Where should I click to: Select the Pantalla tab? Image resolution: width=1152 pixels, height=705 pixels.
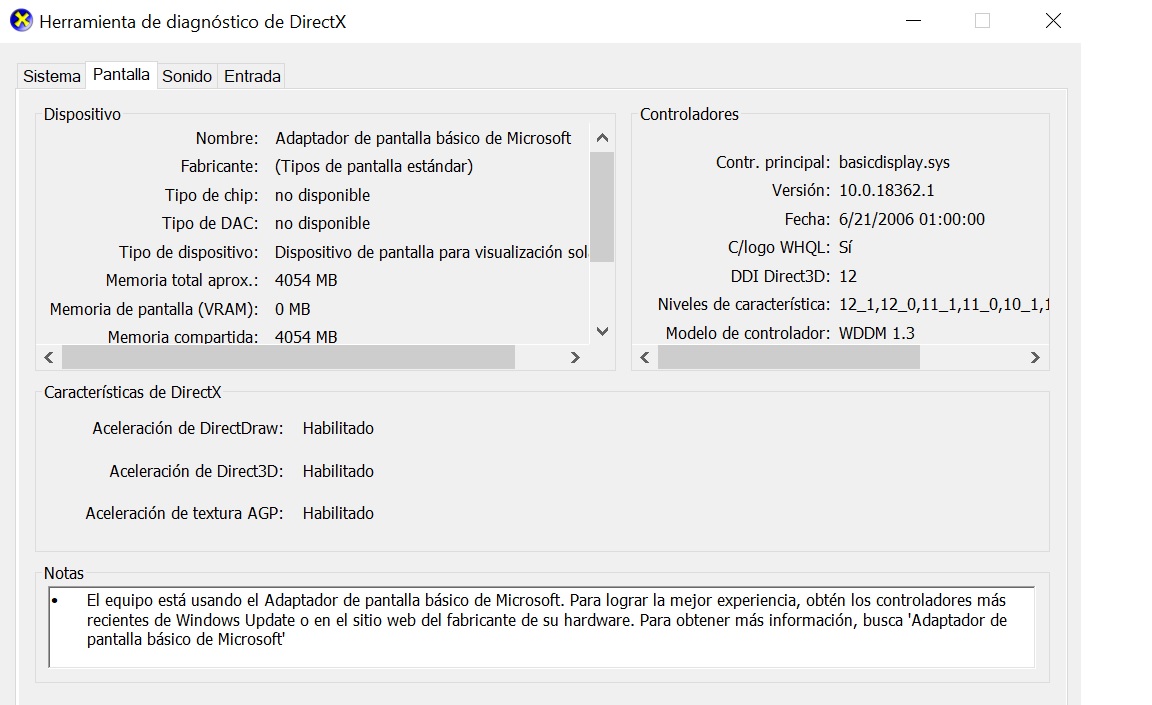click(x=121, y=75)
